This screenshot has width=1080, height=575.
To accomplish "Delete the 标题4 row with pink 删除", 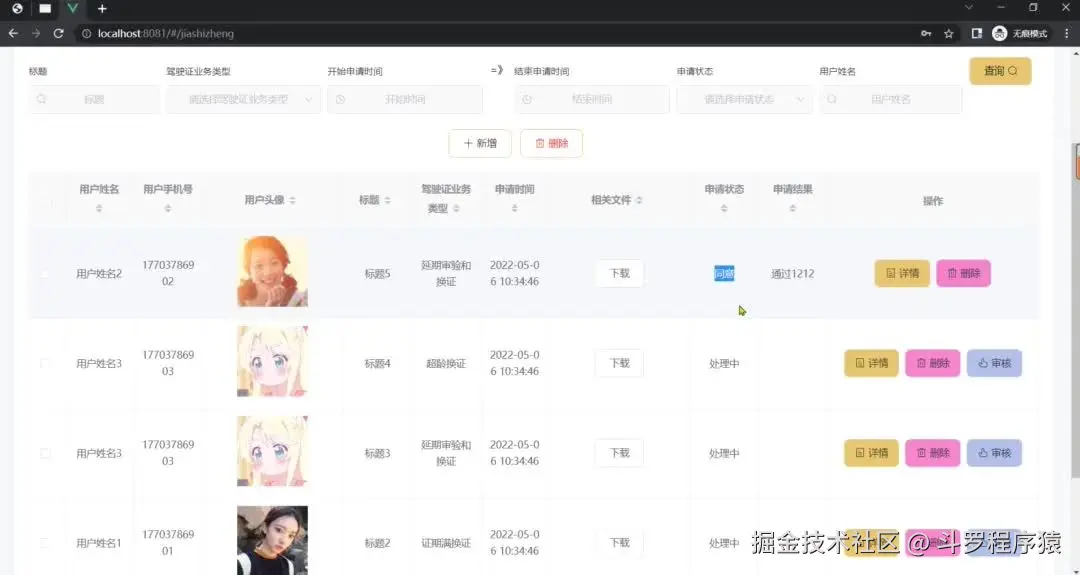I will click(x=933, y=363).
